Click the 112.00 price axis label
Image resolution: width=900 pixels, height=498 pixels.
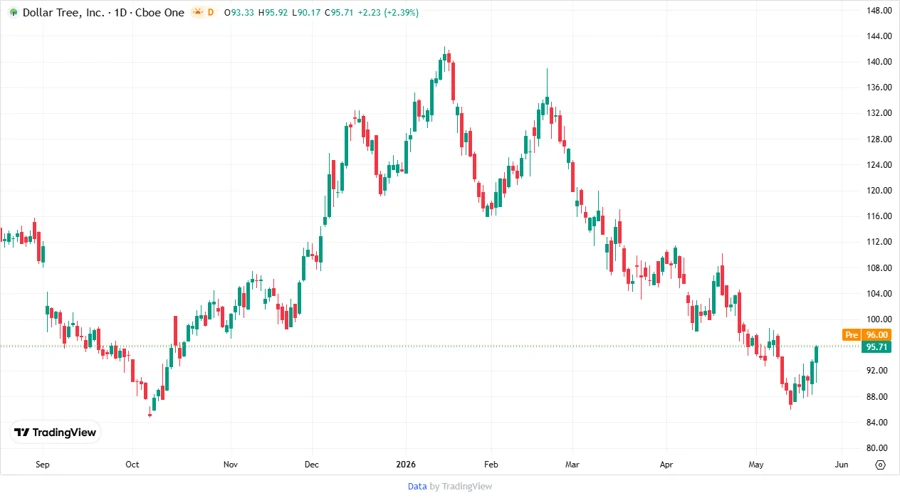point(879,242)
